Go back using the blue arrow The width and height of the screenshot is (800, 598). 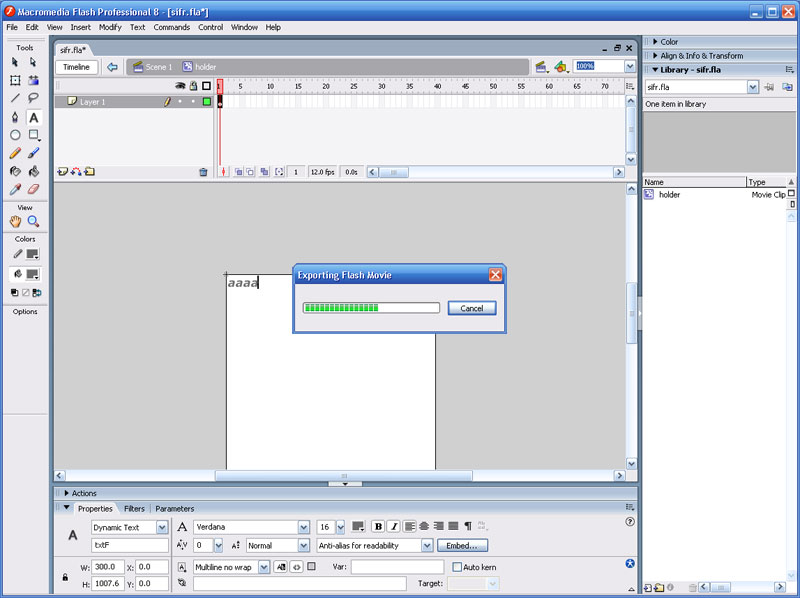(112, 67)
